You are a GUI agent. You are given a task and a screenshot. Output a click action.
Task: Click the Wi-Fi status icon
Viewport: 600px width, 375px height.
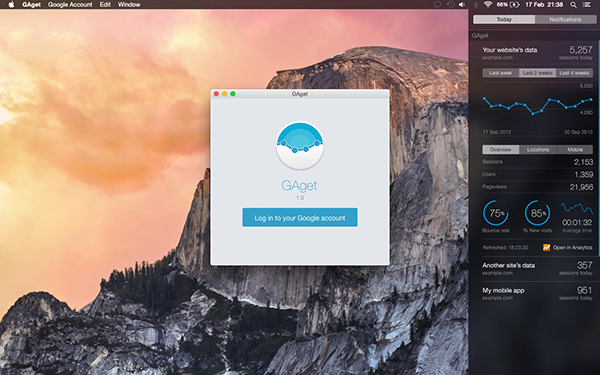point(488,5)
